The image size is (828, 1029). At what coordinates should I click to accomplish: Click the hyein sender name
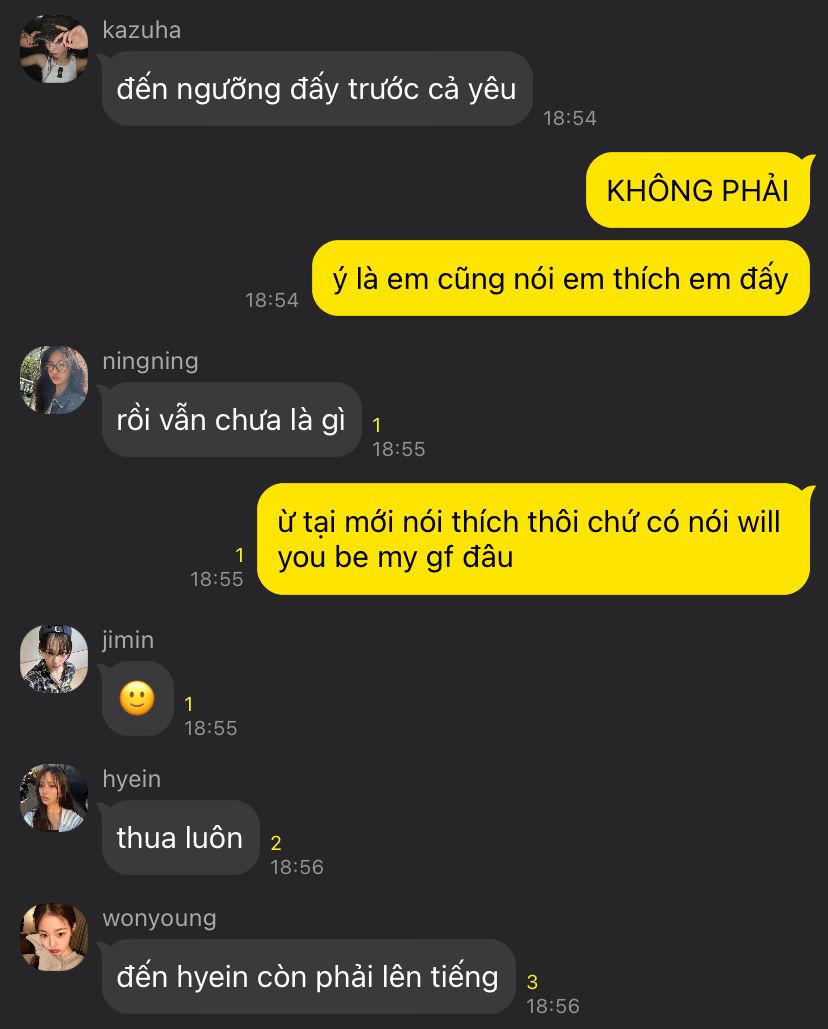pyautogui.click(x=132, y=779)
